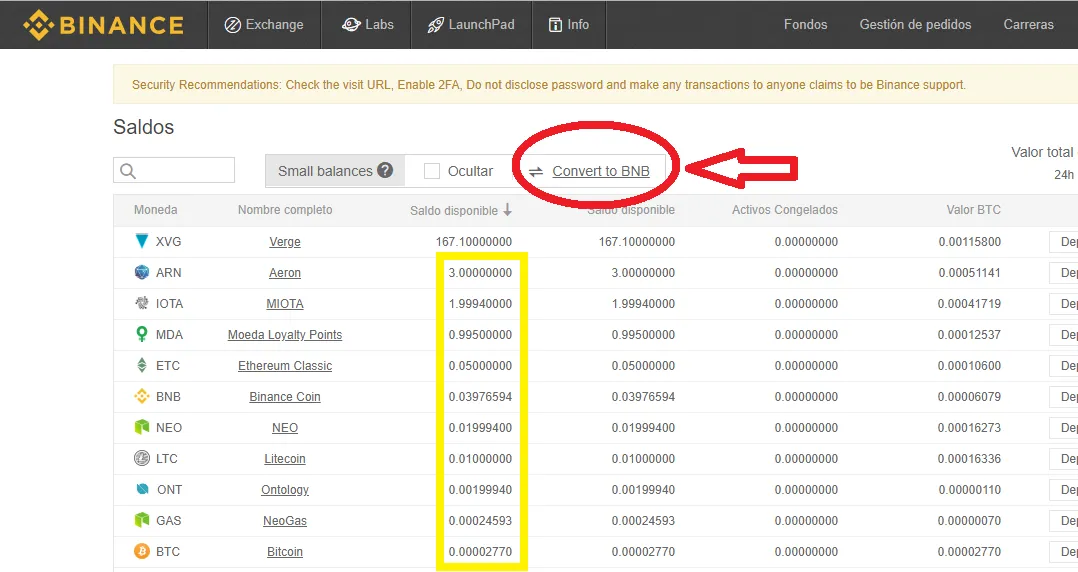Open the Info menu item
Image resolution: width=1078 pixels, height=572 pixels.
[569, 25]
